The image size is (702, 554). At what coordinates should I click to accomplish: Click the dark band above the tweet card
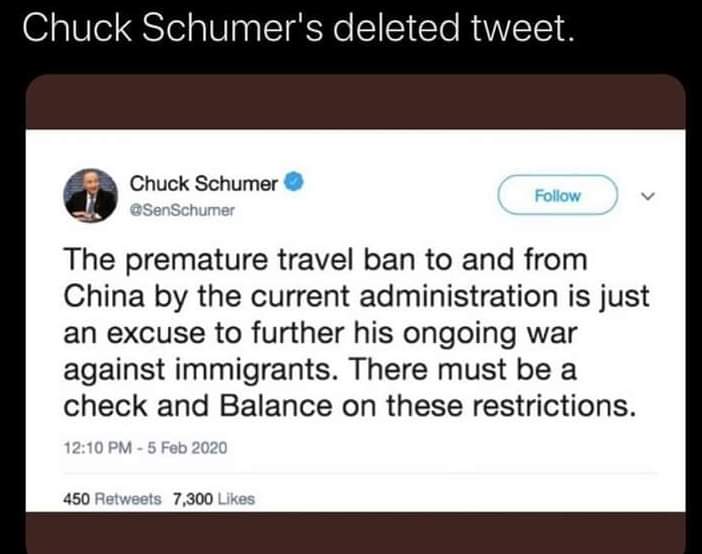point(351,101)
